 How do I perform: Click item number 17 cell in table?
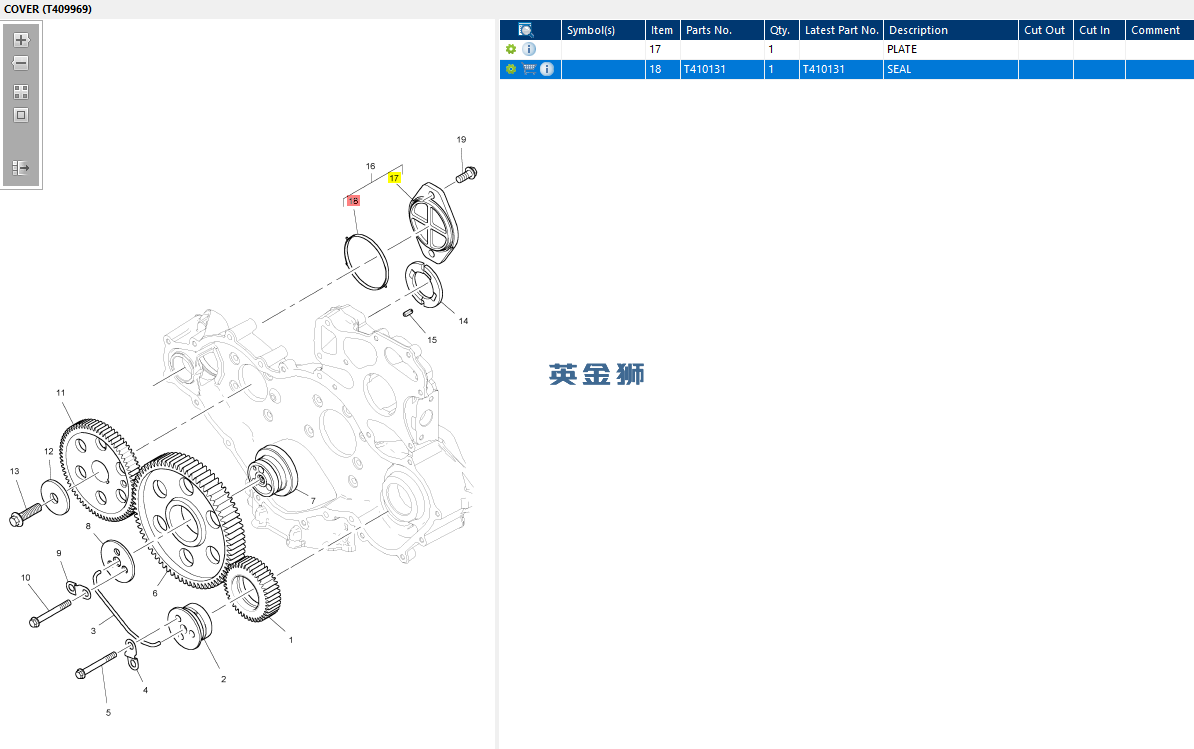tap(662, 49)
